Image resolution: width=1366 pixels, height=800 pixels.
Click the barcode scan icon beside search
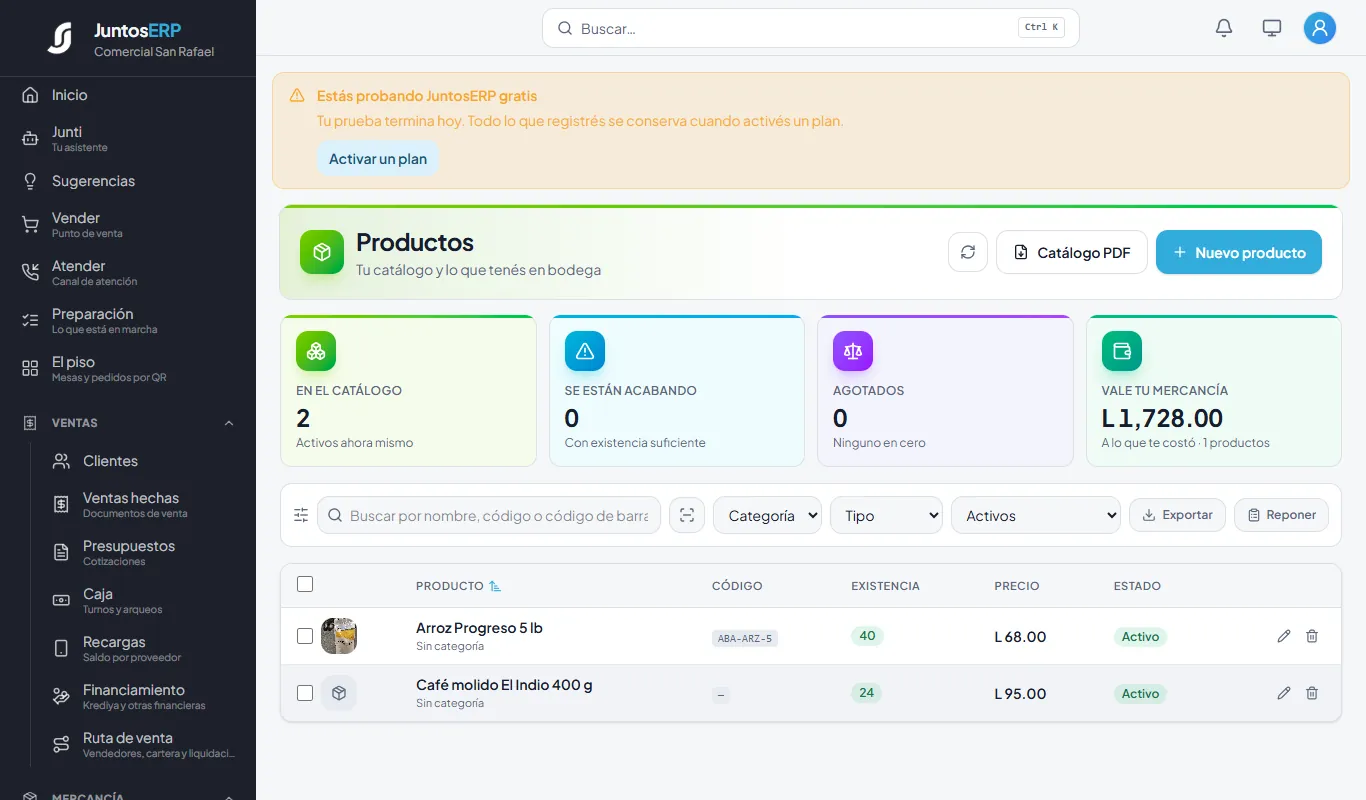(x=687, y=515)
